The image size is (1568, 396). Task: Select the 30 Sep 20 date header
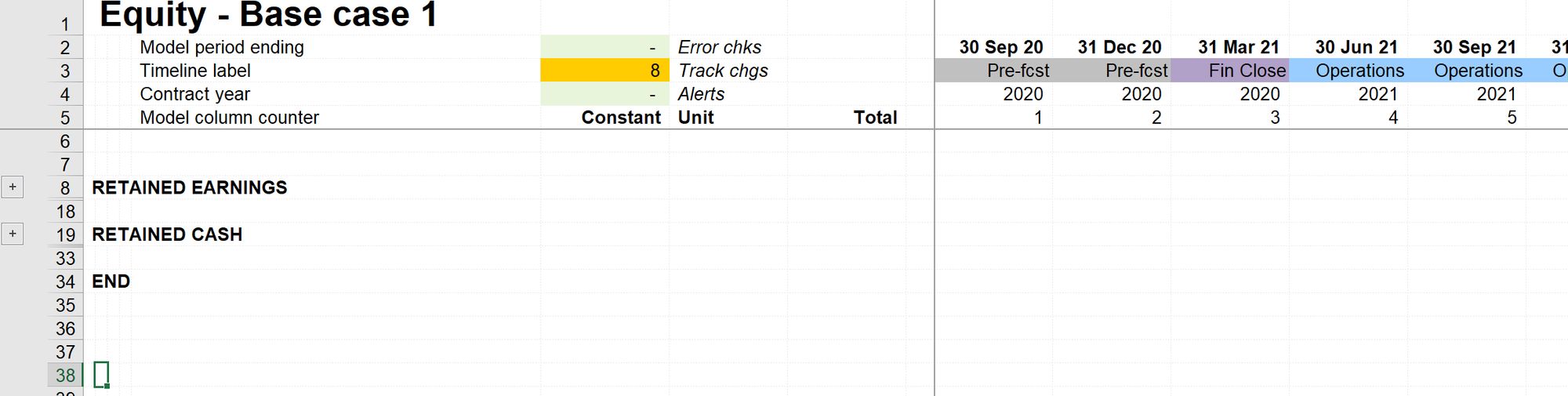pyautogui.click(x=1001, y=47)
